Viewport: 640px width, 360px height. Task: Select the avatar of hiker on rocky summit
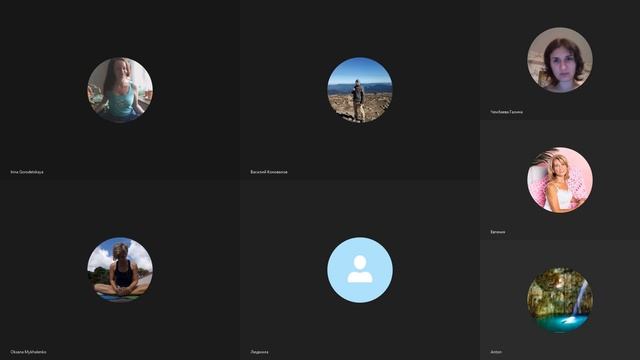[360, 90]
